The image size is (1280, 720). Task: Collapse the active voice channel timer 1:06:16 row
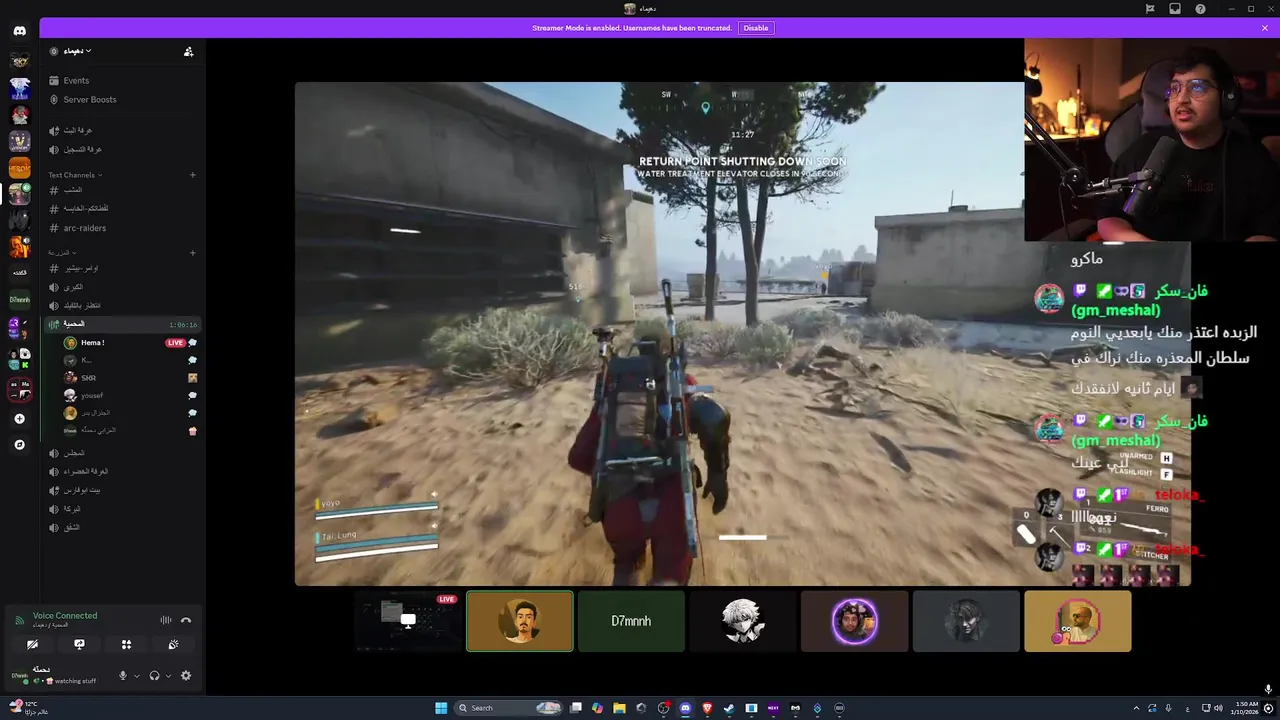121,324
